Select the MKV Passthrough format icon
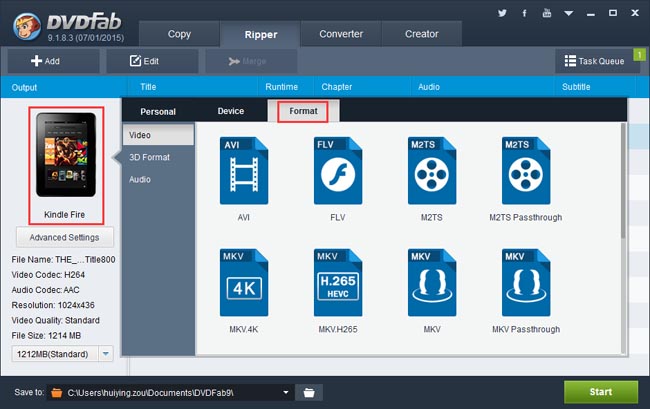 526,283
